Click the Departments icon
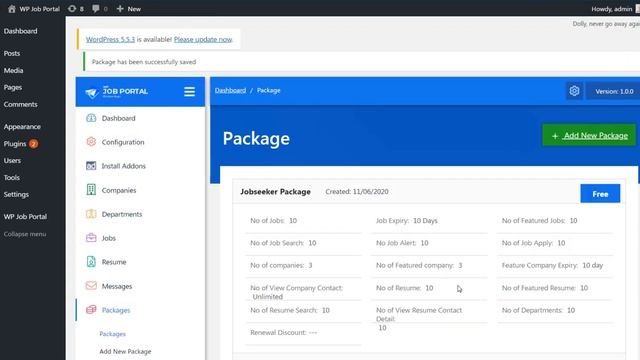Image resolution: width=640 pixels, height=360 pixels. click(91, 214)
